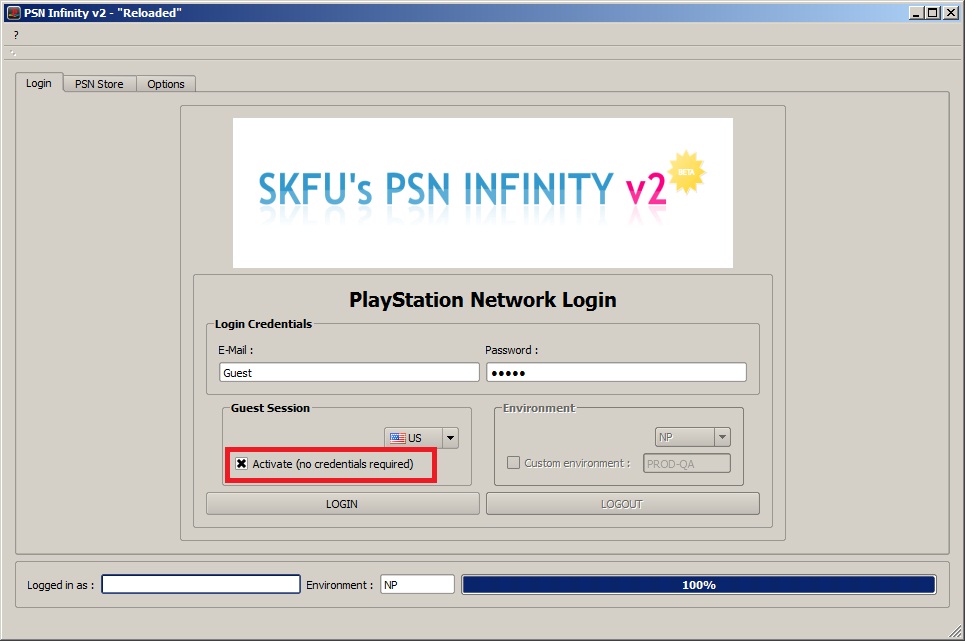Click the LOGIN button
The width and height of the screenshot is (965, 641).
click(x=342, y=504)
